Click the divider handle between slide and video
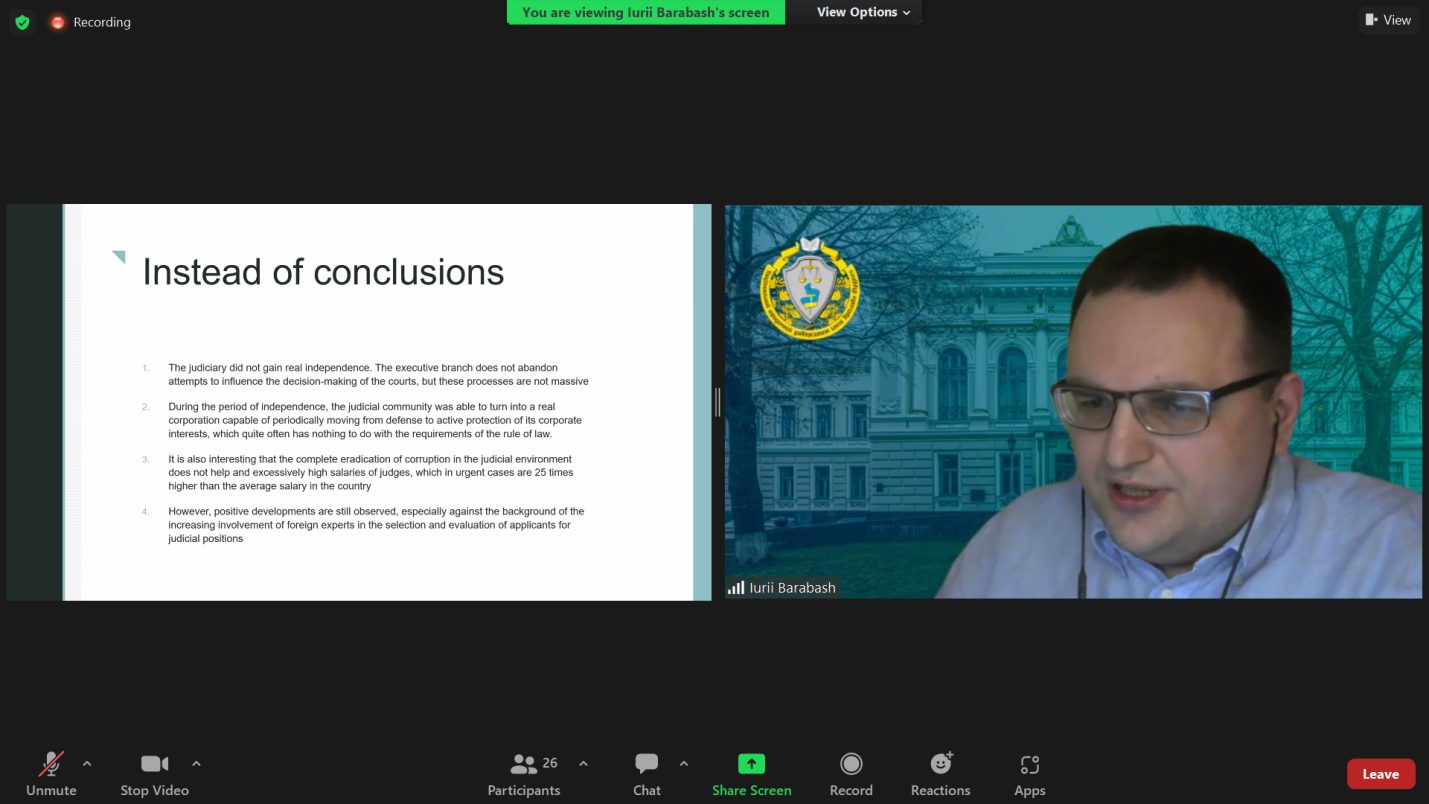This screenshot has height=804, width=1429. (717, 402)
